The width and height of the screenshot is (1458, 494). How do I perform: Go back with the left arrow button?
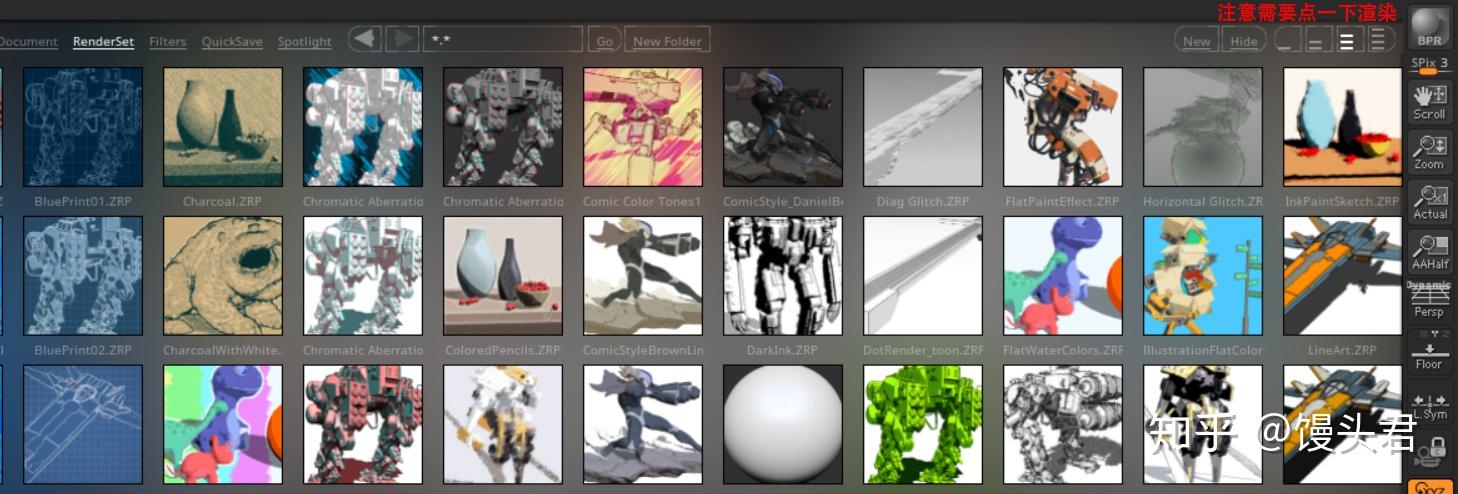(x=366, y=40)
